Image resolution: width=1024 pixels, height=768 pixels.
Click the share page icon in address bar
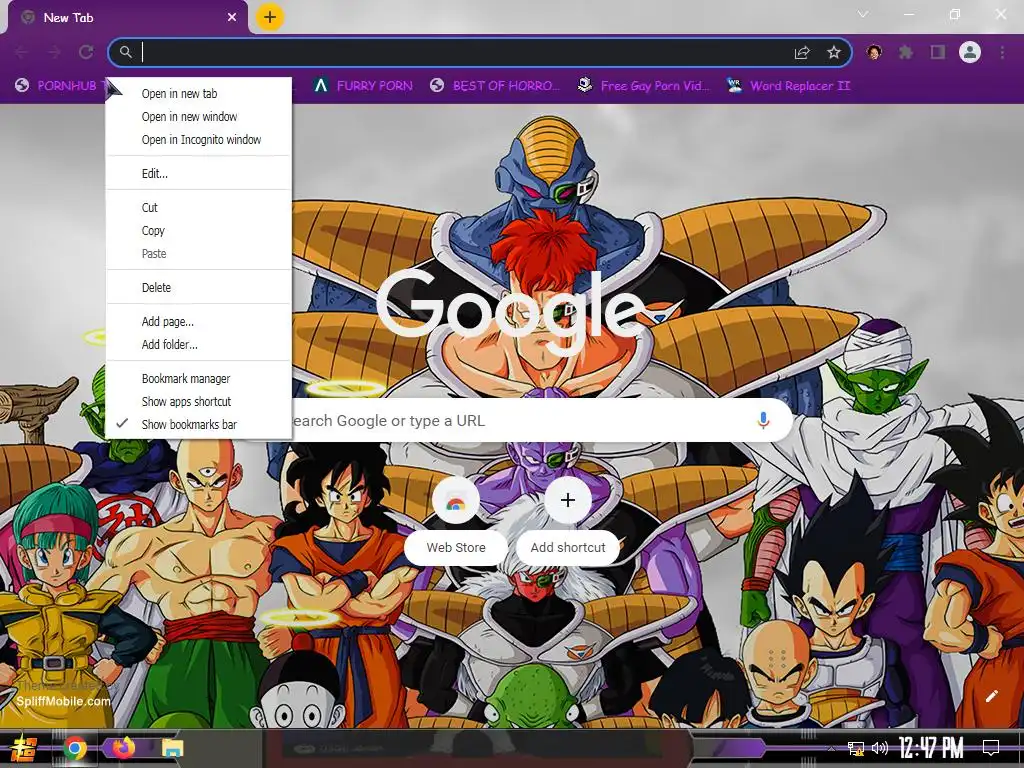[x=802, y=53]
